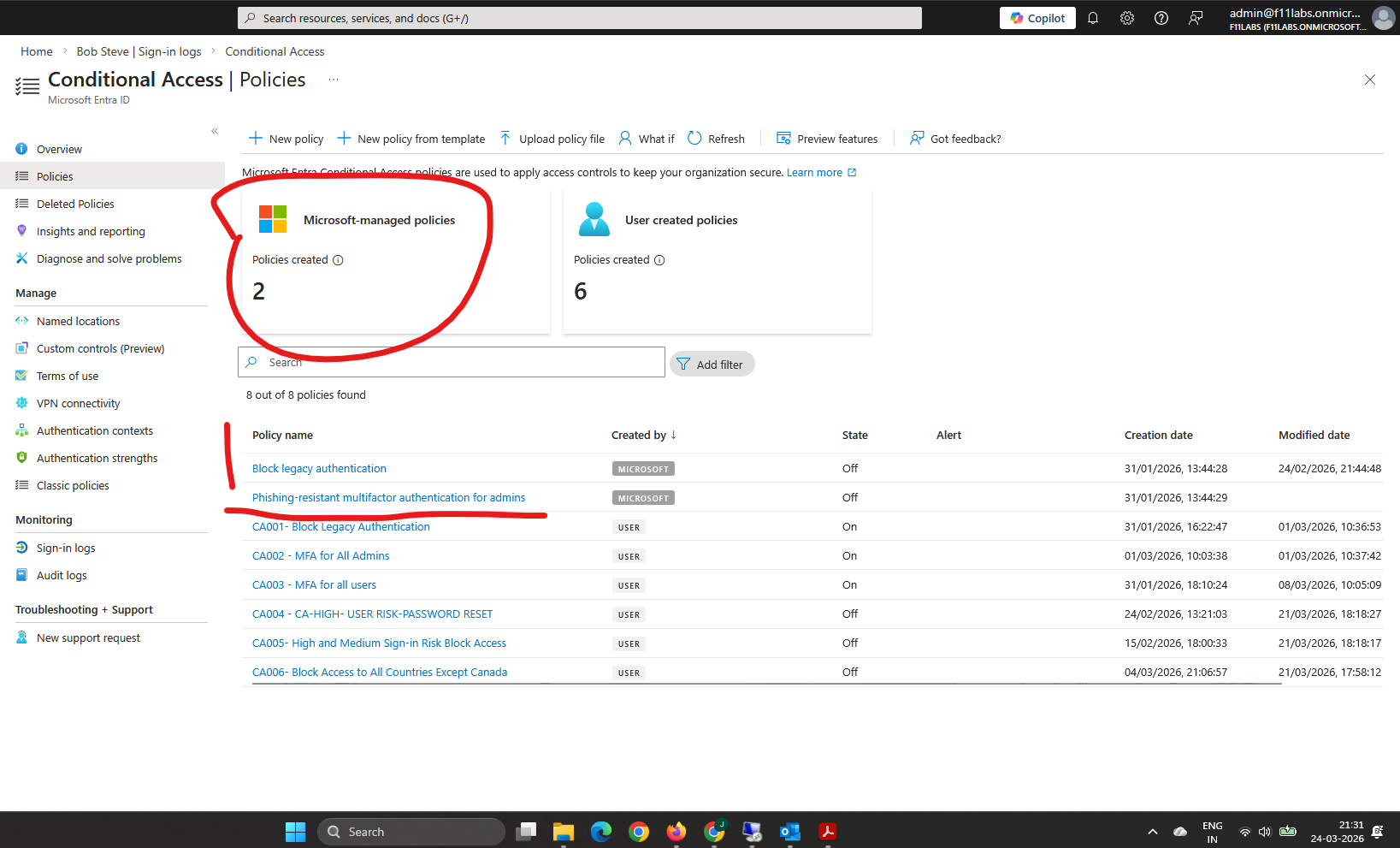Open Named locations in sidebar
This screenshot has height=848, width=1400.
(78, 321)
